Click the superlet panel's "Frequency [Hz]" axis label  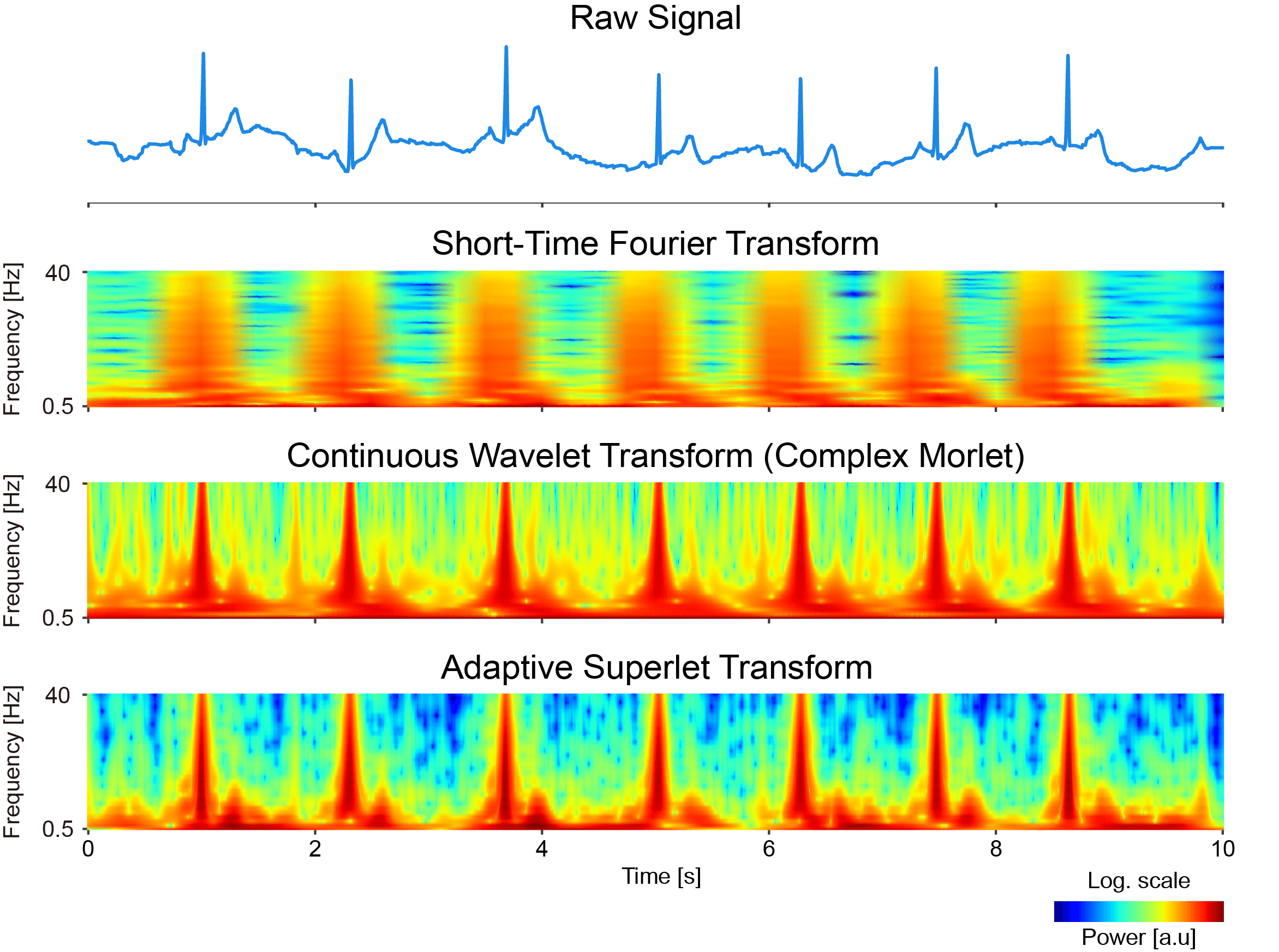point(13,761)
